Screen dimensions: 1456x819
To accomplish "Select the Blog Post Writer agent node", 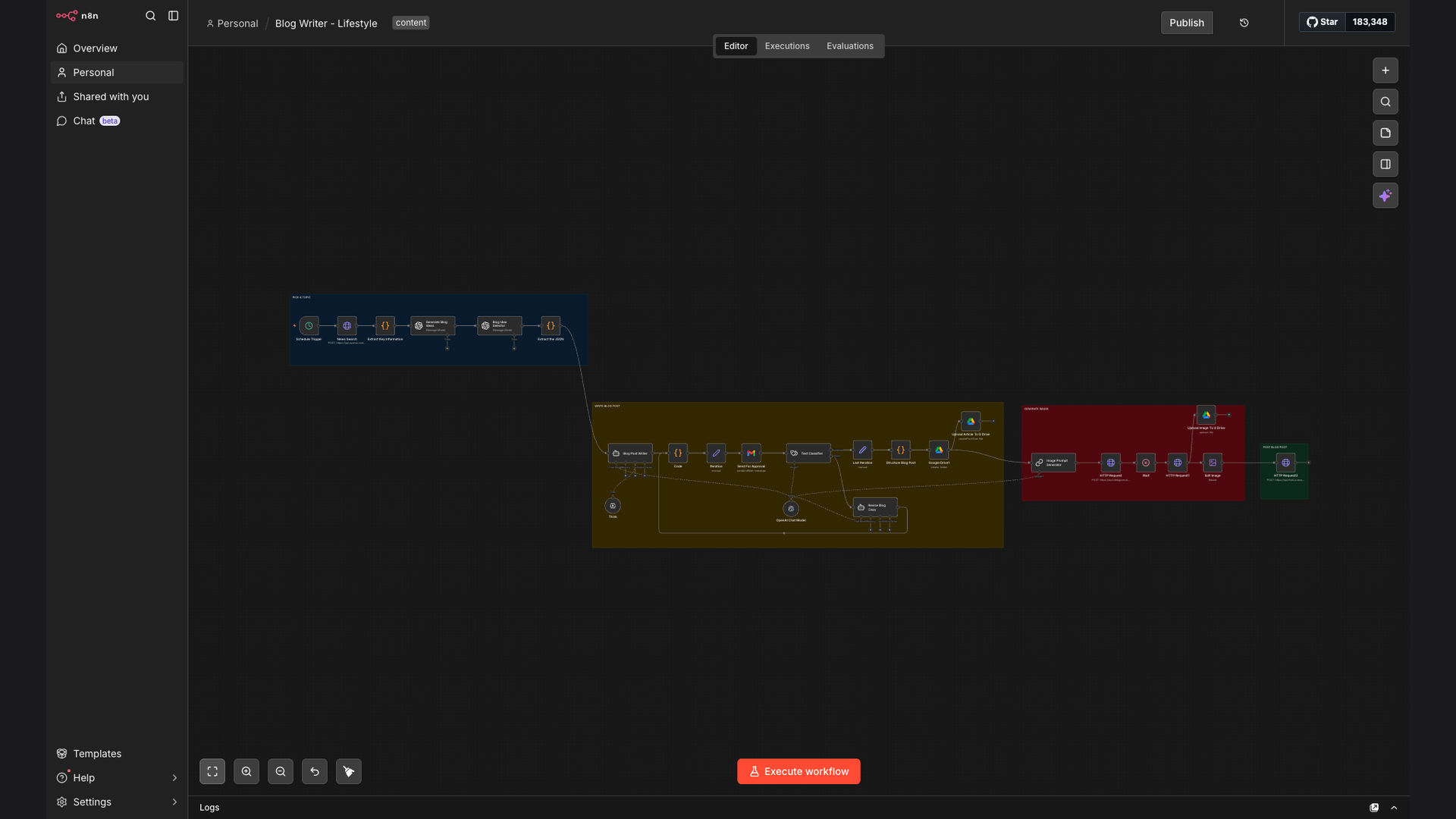I will [x=630, y=453].
